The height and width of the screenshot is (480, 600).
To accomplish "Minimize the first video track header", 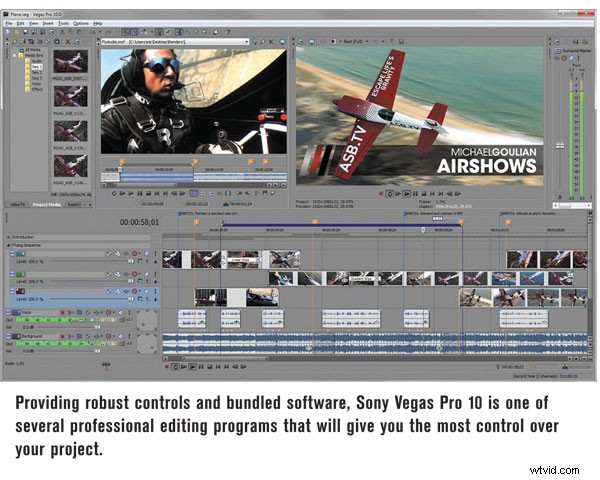I will point(12,253).
